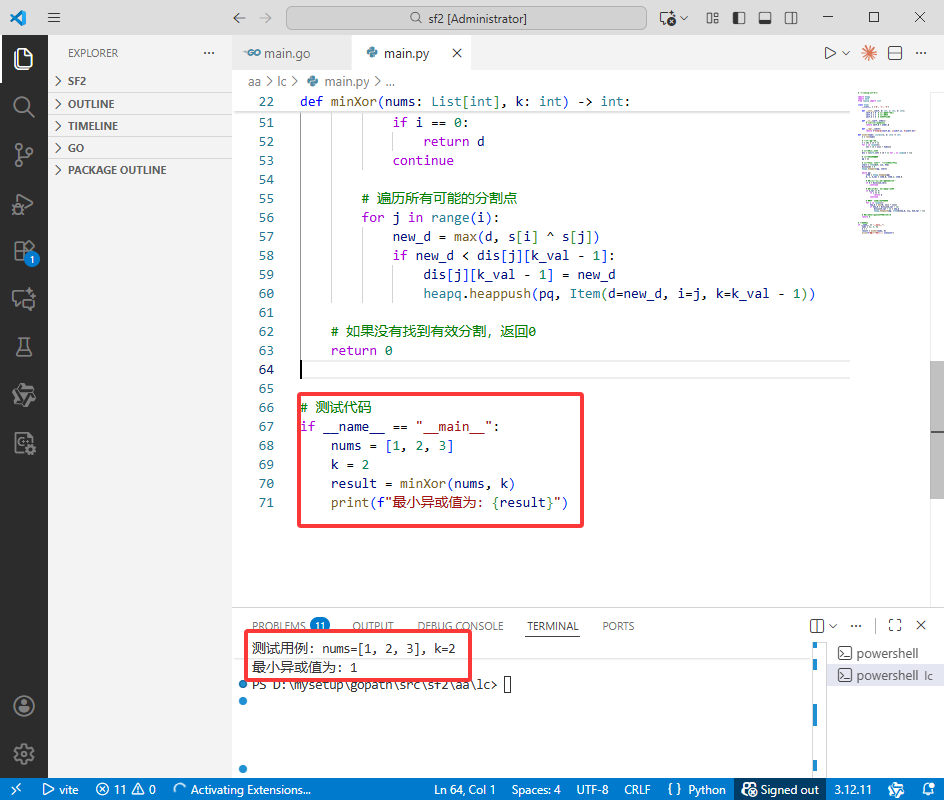Image resolution: width=944 pixels, height=800 pixels.
Task: Open the Testing flask view
Action: coord(23,347)
